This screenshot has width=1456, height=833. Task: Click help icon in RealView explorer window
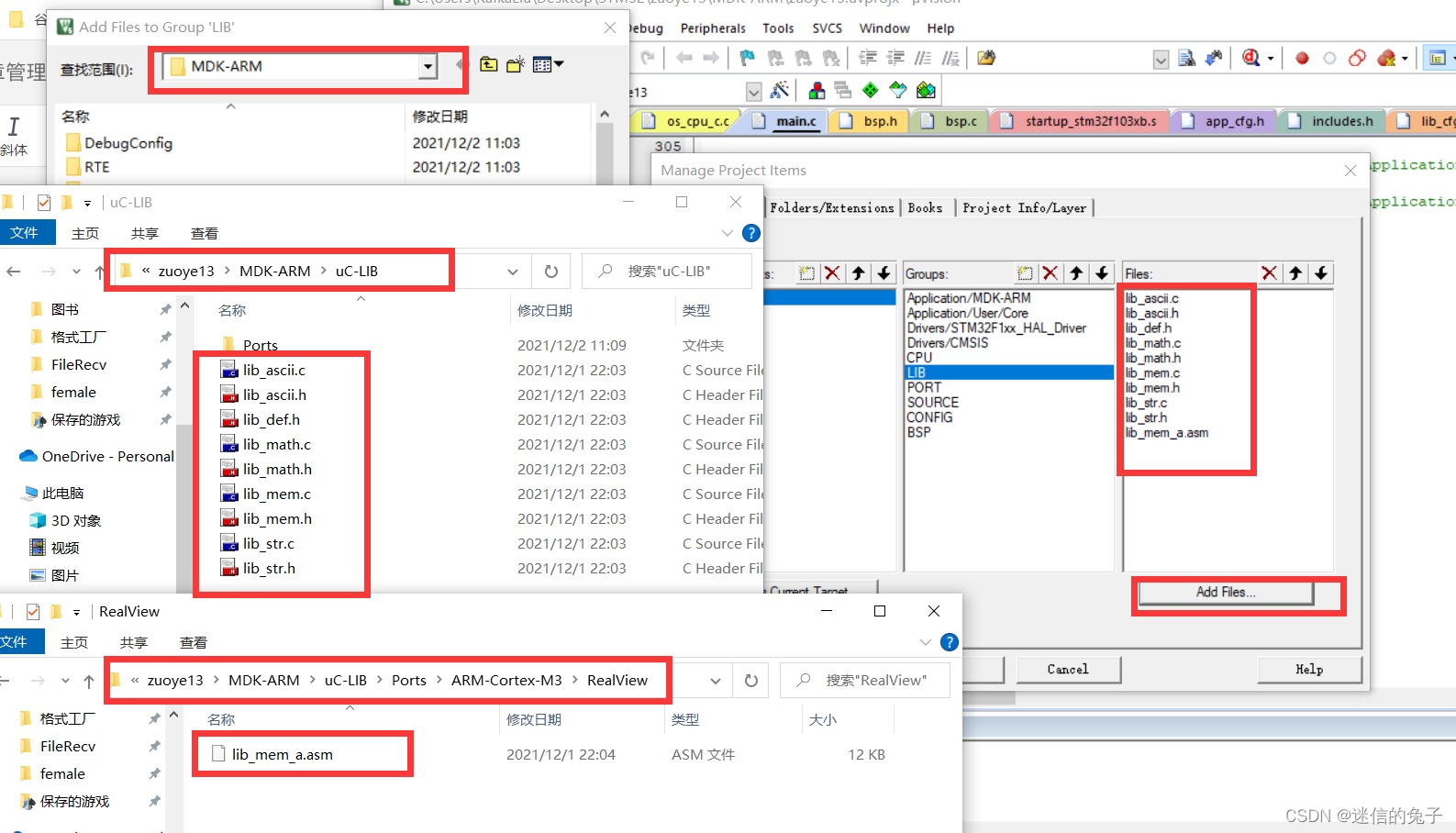950,642
